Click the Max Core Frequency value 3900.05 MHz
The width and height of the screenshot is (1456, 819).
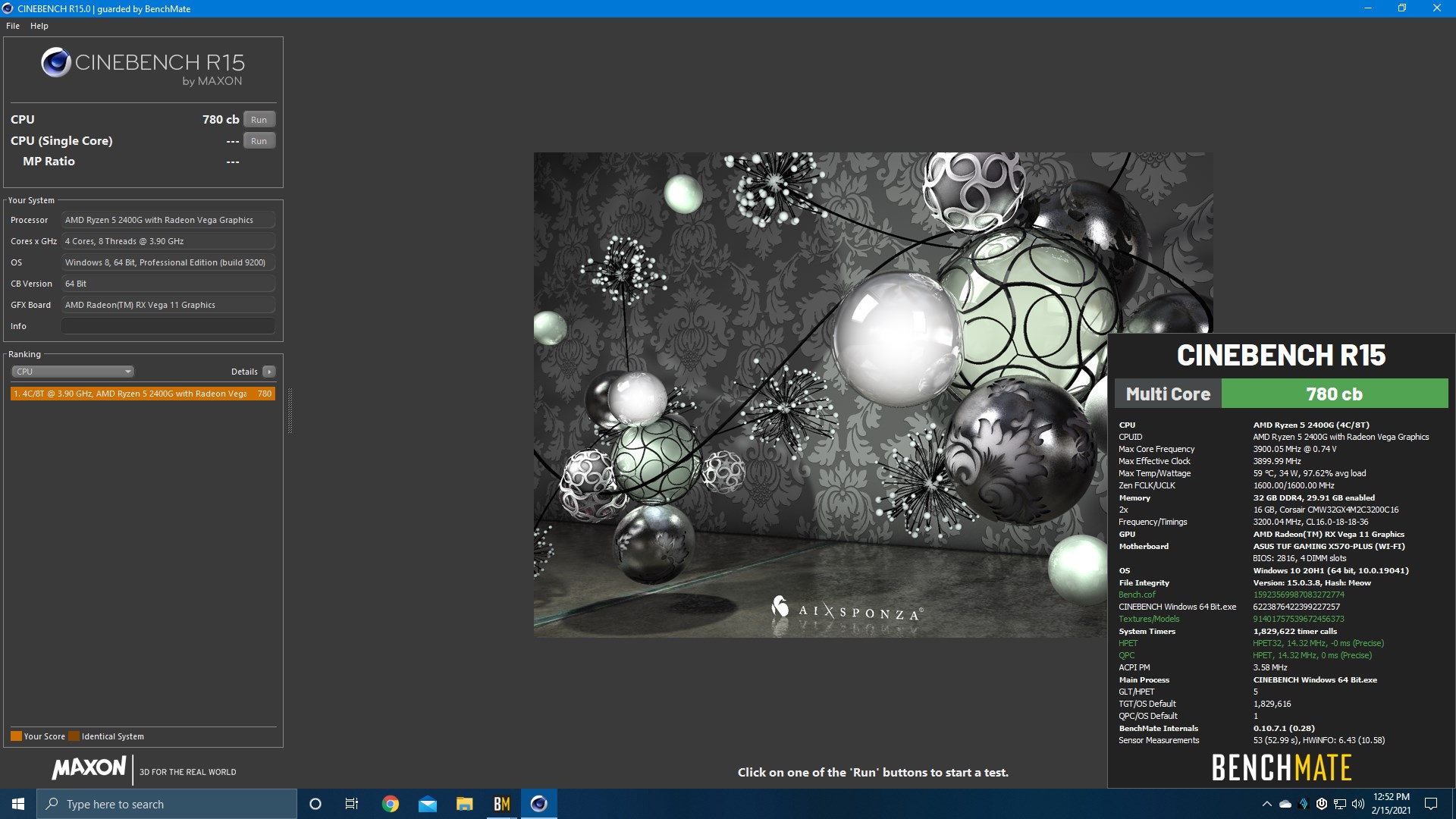pos(1294,449)
